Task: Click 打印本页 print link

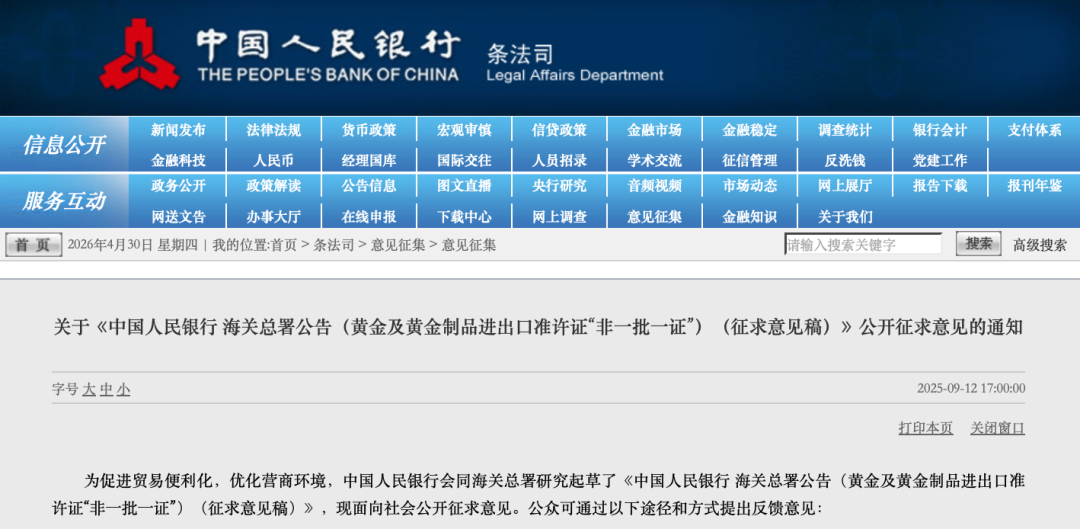Action: click(926, 428)
